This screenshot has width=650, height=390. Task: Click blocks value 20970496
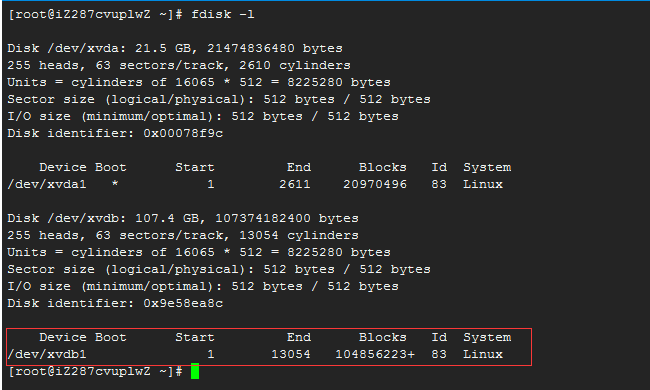tap(375, 184)
